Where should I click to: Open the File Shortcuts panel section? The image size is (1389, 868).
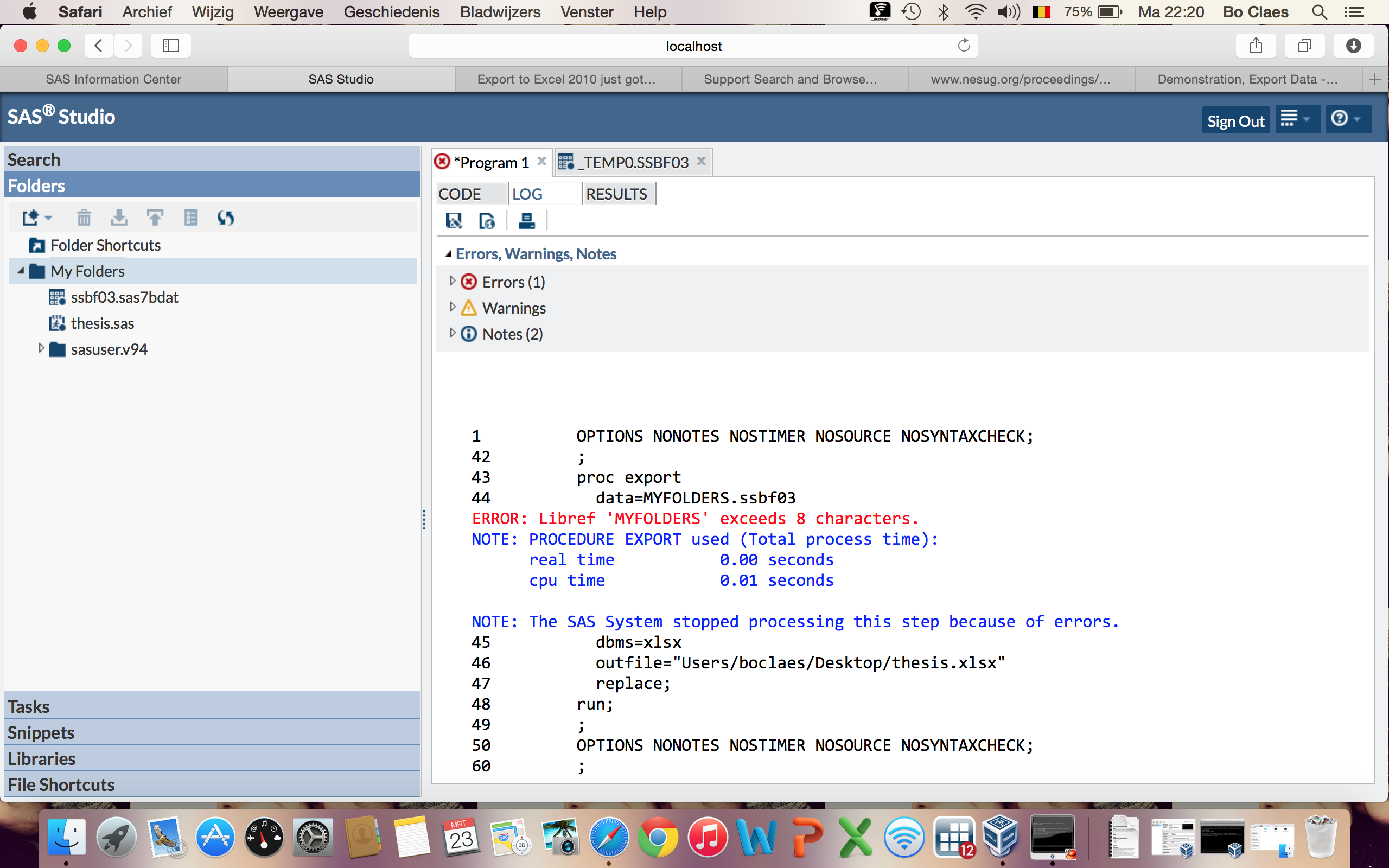point(212,784)
